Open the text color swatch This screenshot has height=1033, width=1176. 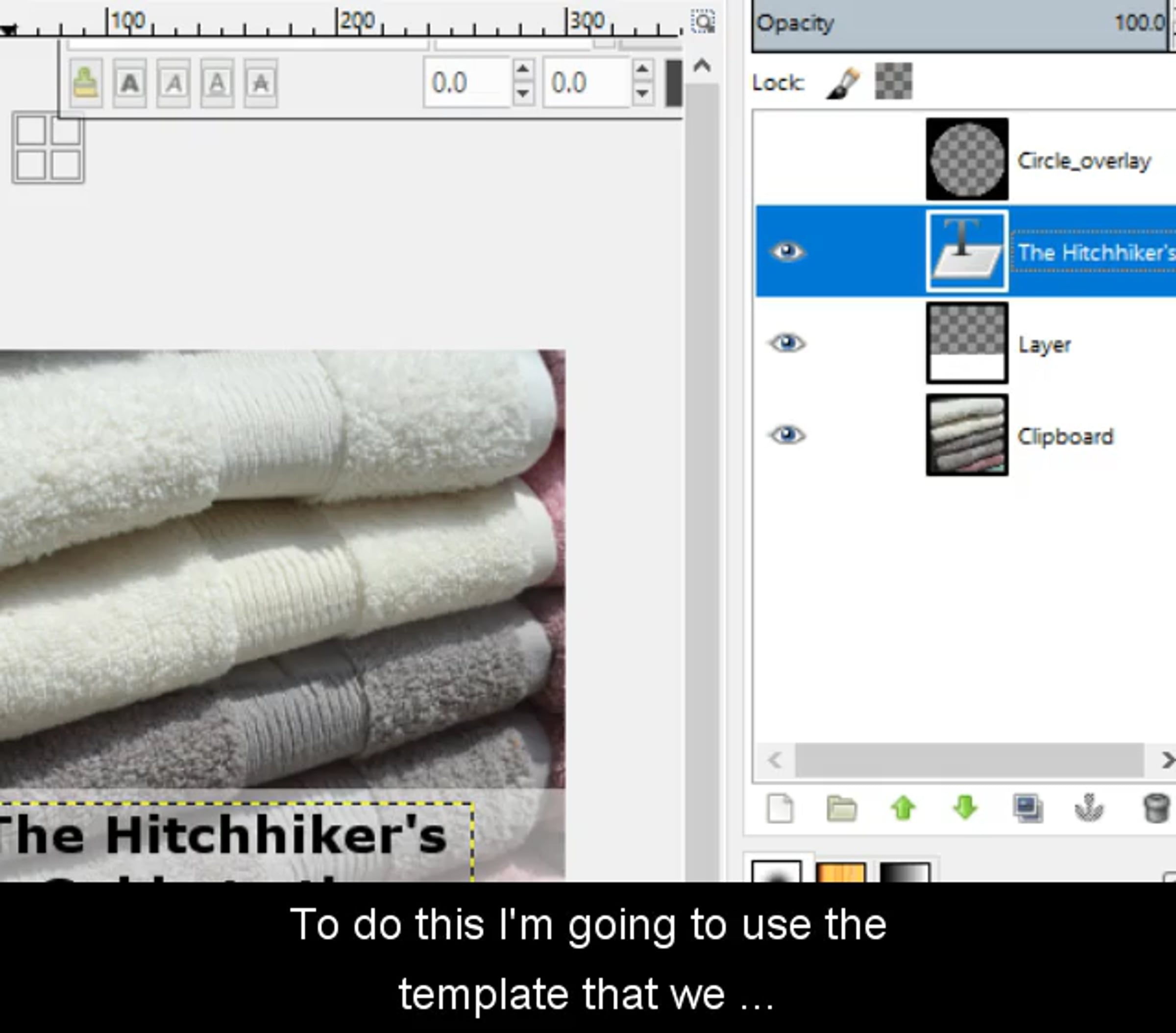[674, 83]
